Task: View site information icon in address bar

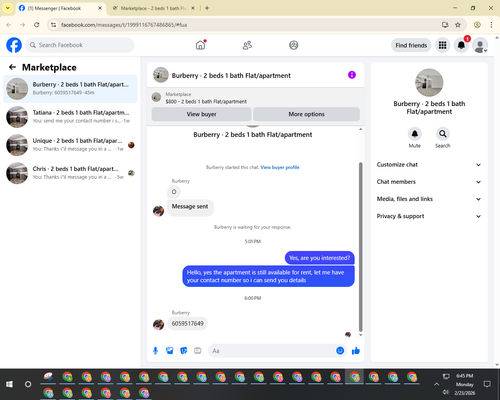Action: pyautogui.click(x=53, y=25)
